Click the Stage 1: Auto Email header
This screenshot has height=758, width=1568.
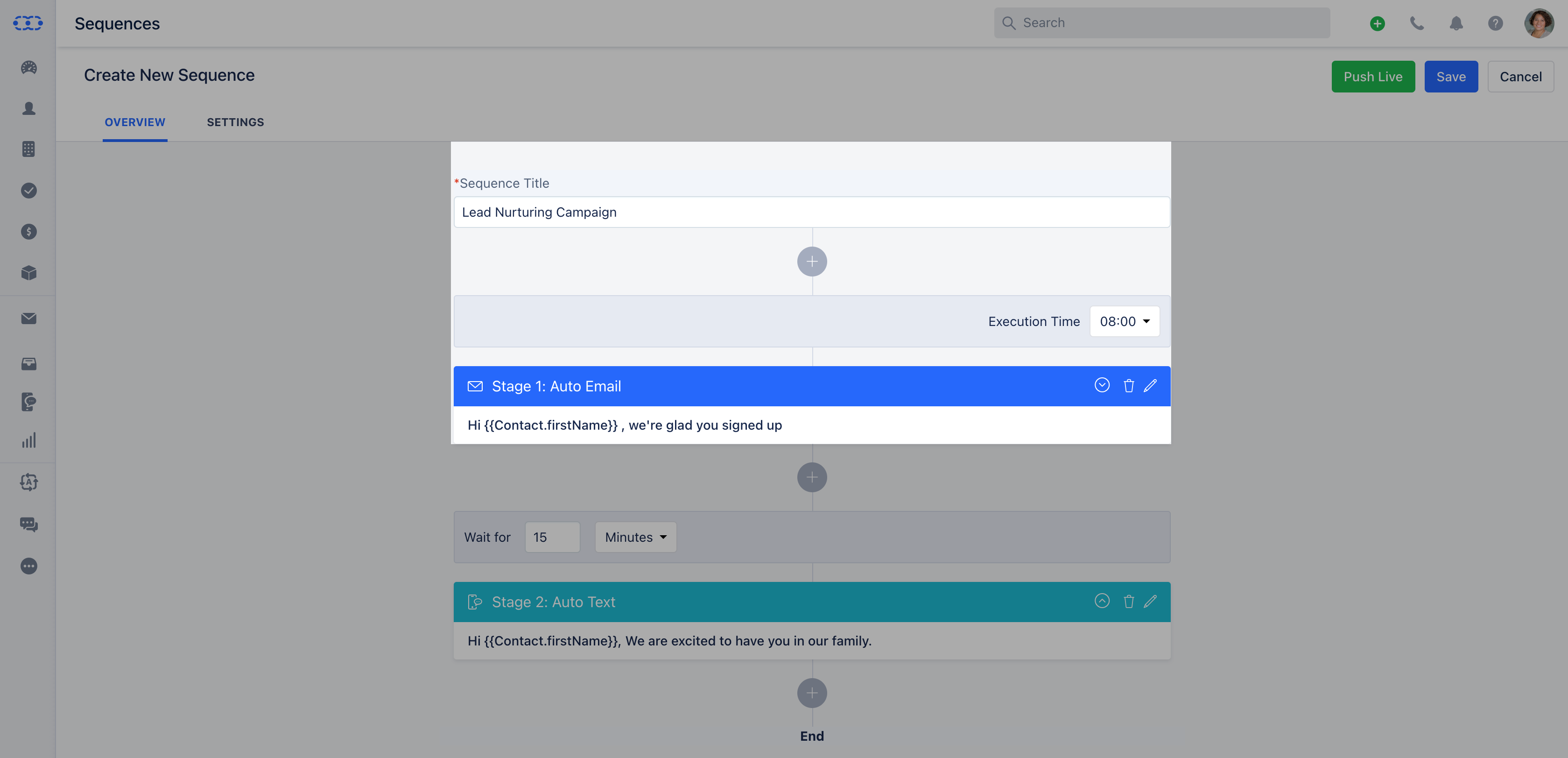click(x=811, y=386)
